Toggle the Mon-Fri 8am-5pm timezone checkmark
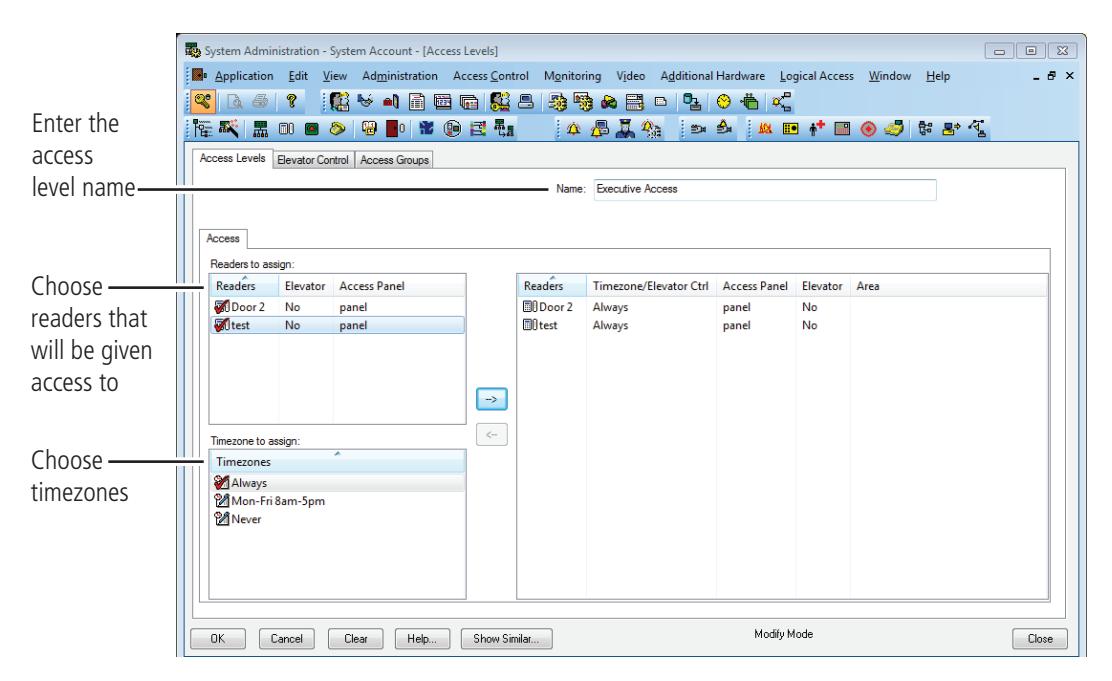The image size is (1112, 681). (x=221, y=501)
